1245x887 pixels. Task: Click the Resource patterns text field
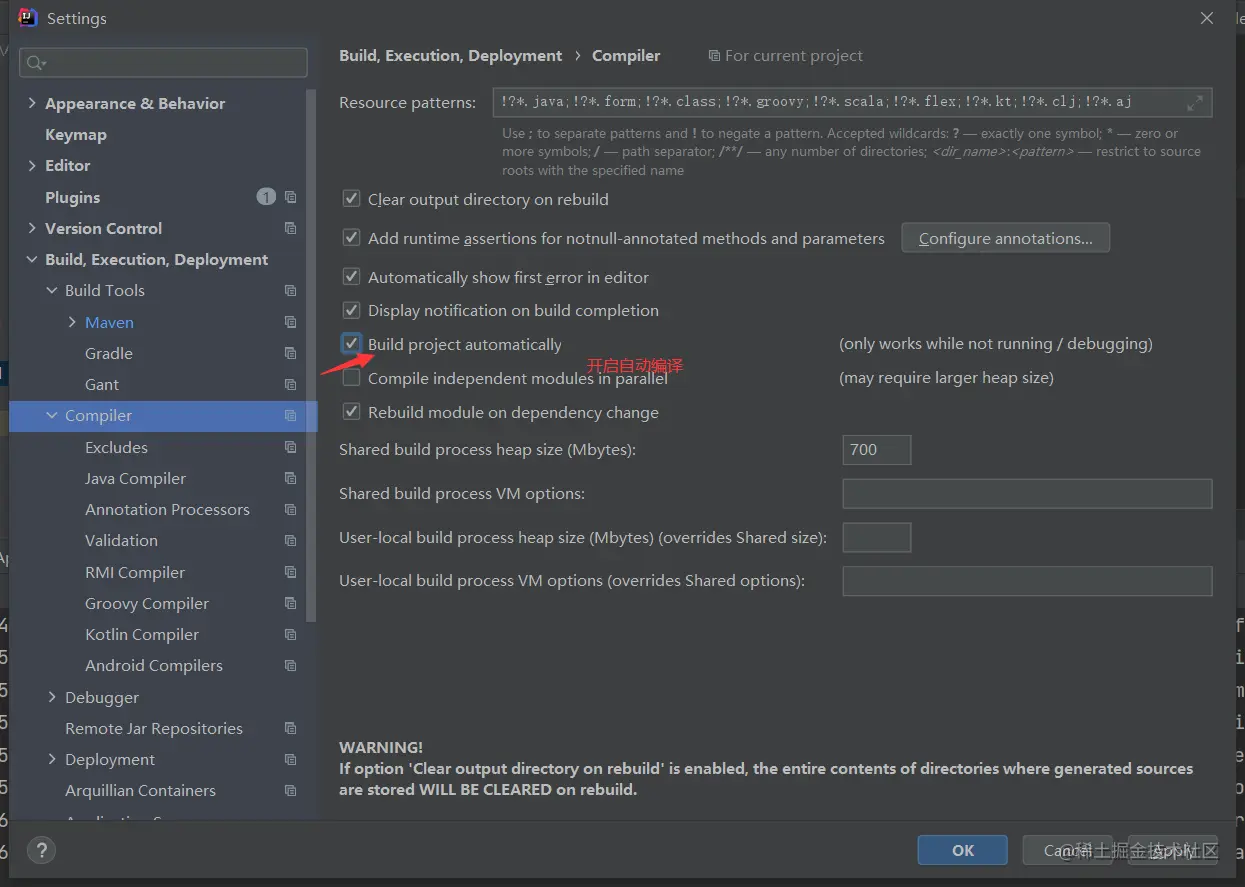coord(852,103)
